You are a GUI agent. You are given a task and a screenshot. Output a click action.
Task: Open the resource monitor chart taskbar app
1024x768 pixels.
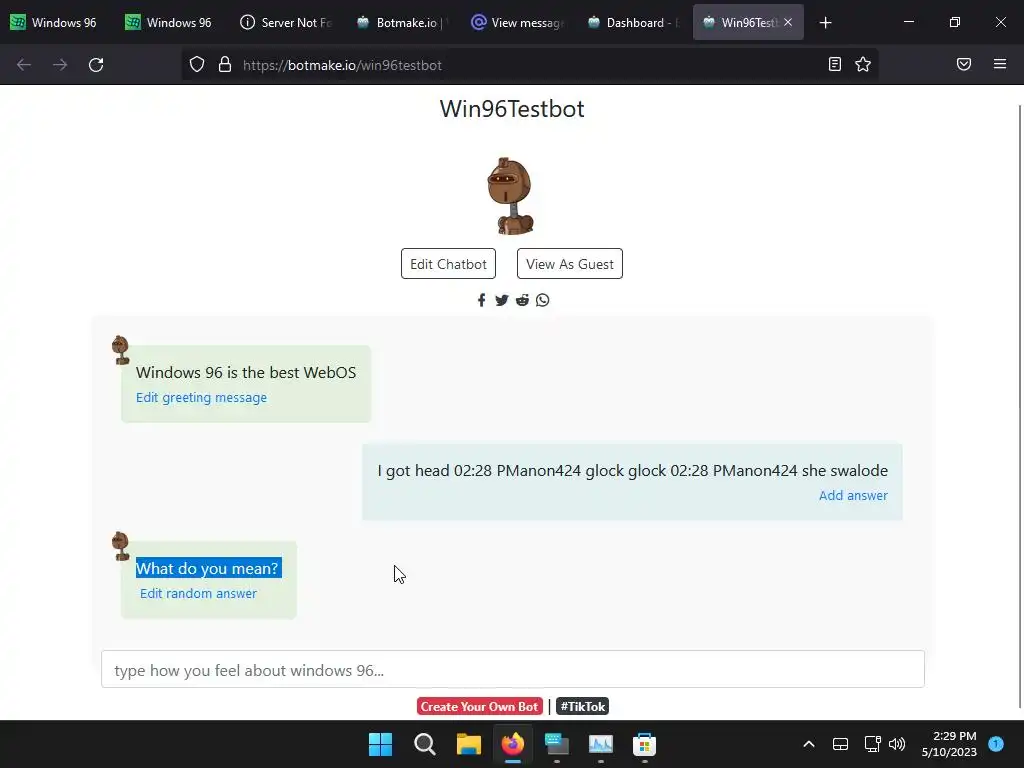600,744
